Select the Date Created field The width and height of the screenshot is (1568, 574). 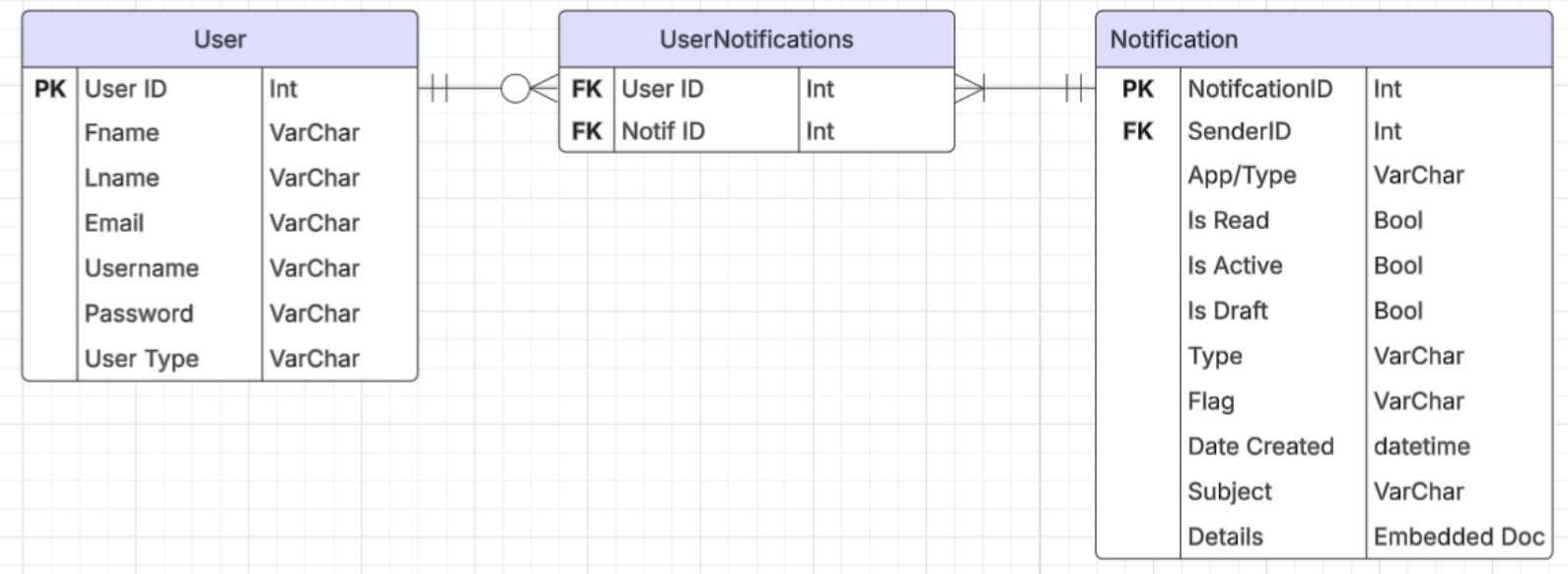[x=1260, y=447]
